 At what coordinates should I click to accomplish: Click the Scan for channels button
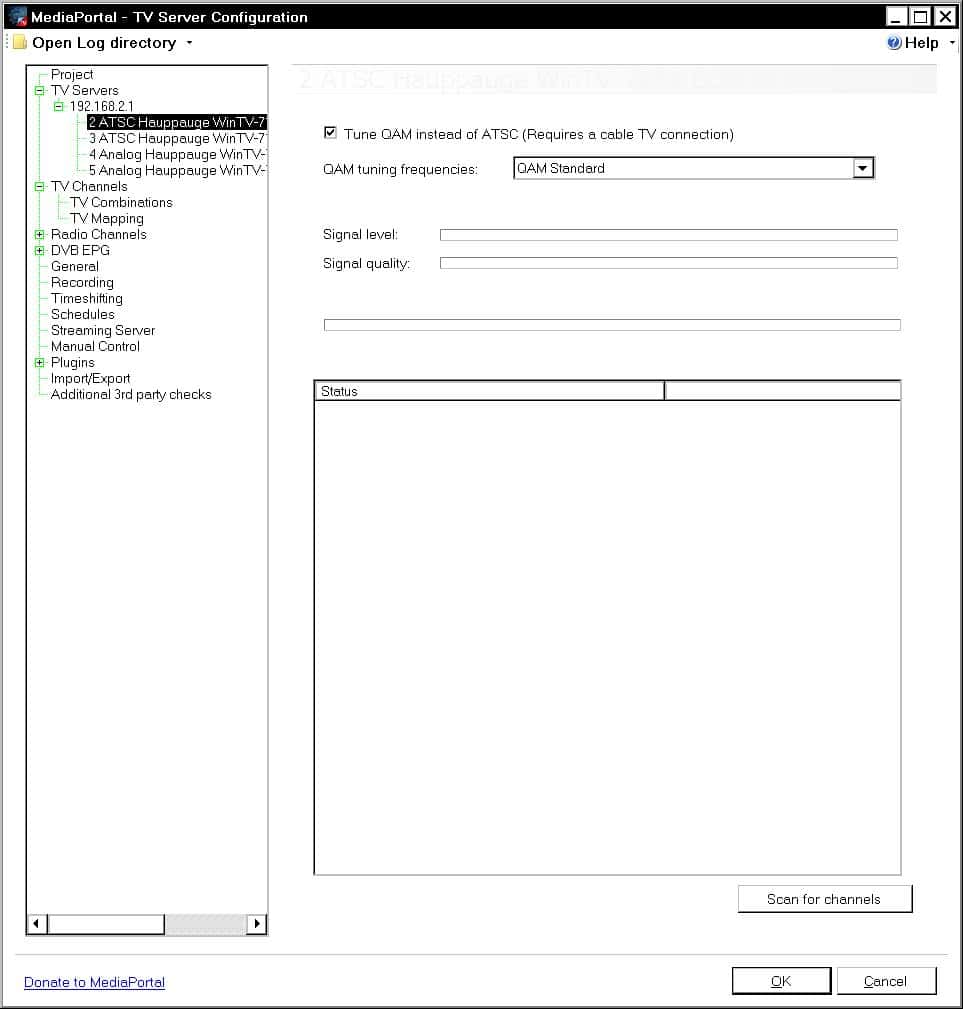click(825, 899)
